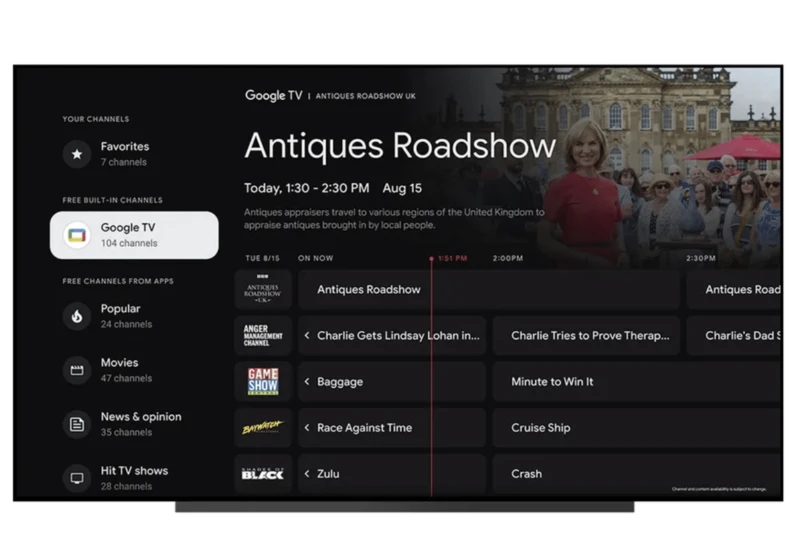Select News & opinion 35 channels
The width and height of the screenshot is (800, 560).
click(134, 424)
